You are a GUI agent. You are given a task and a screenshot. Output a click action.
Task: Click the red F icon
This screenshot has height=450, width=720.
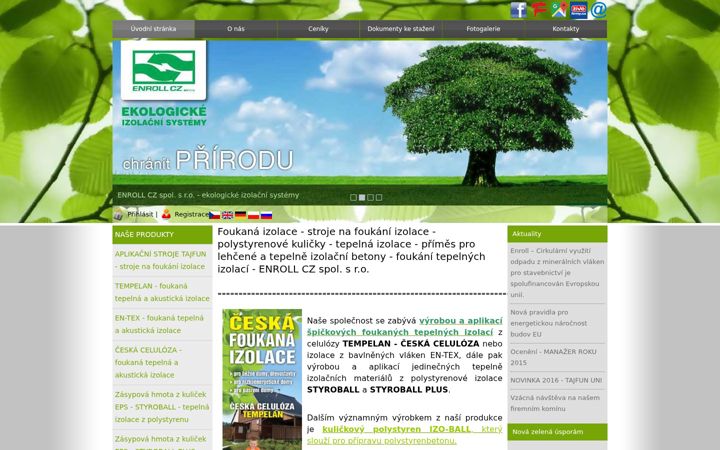(x=539, y=10)
